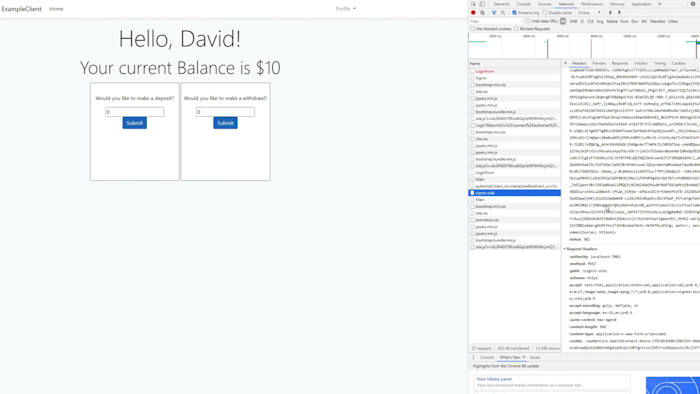Stop recording network log (red dot)
700x394 pixels.
point(473,12)
